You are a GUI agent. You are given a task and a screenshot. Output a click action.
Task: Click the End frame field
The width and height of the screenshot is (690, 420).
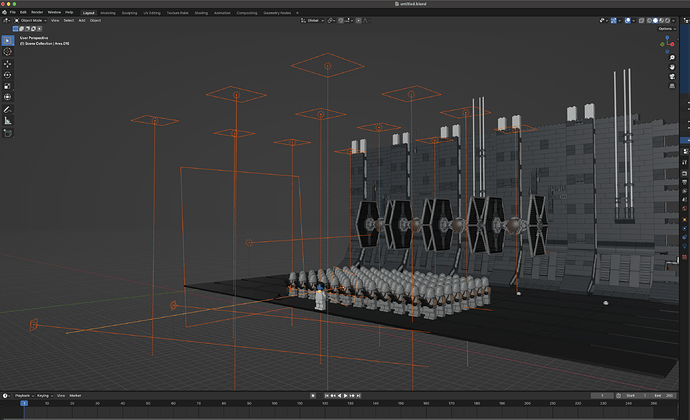(663, 396)
